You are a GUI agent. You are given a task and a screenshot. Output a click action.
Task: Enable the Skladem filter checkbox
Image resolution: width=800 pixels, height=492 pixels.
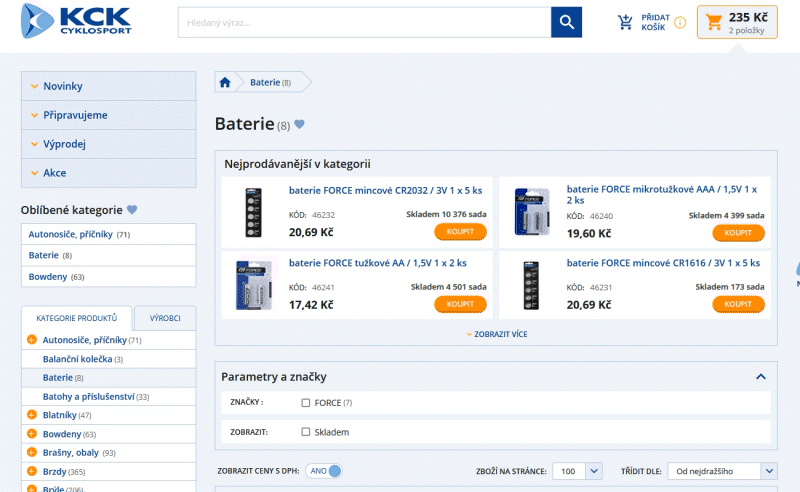pyautogui.click(x=306, y=432)
